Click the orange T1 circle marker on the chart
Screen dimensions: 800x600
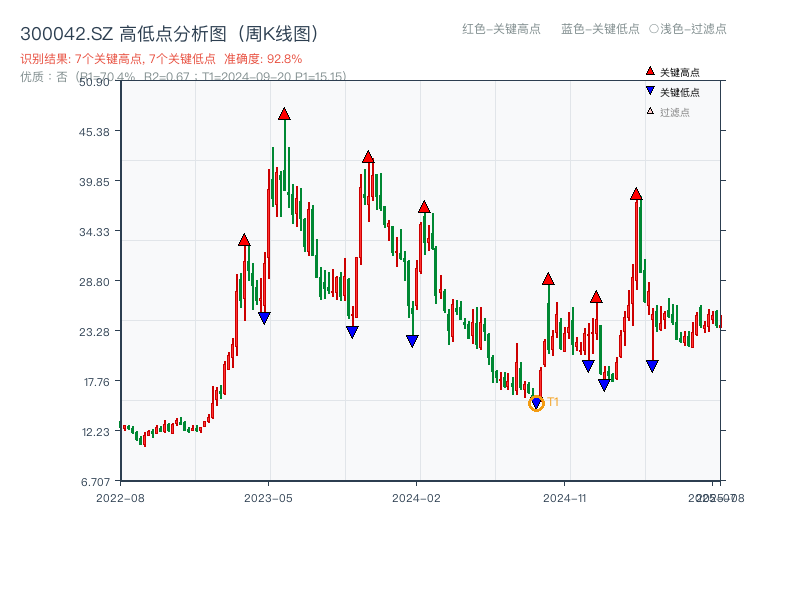point(536,405)
